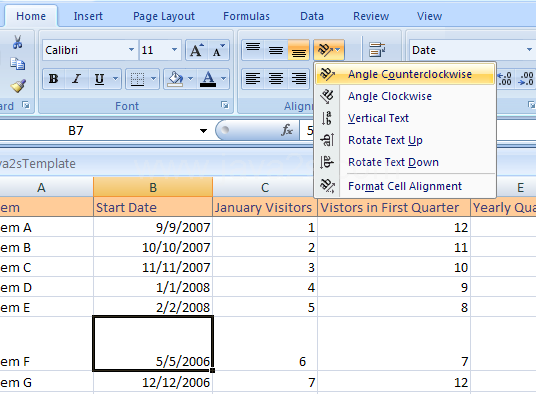Select the Format Painter brush
The image size is (536, 394).
point(18,86)
